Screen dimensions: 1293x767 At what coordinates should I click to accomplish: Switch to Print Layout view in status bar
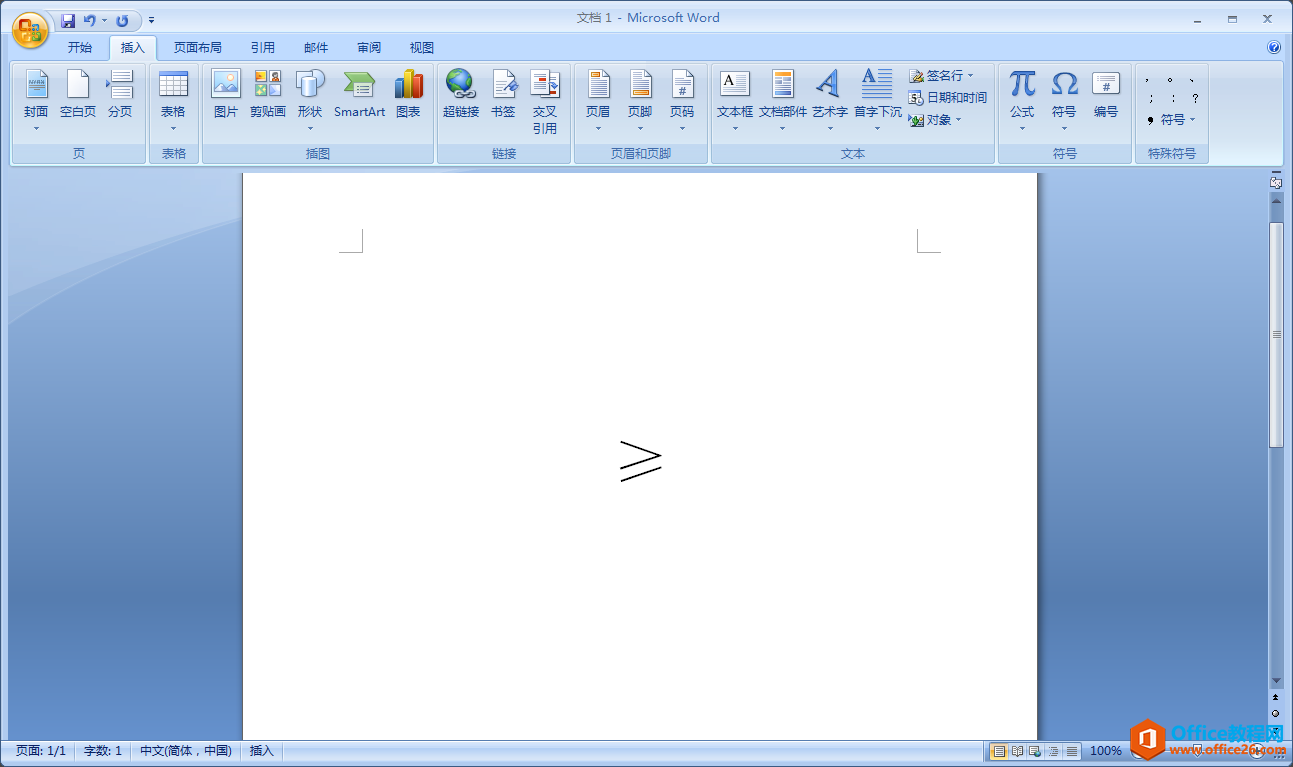click(x=998, y=751)
